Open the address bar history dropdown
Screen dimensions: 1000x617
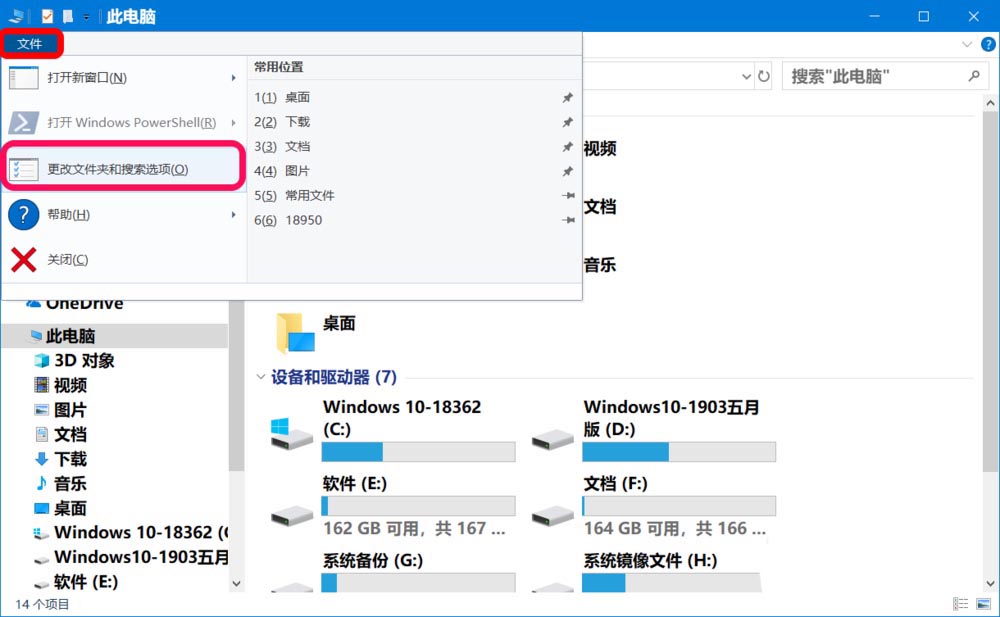746,77
